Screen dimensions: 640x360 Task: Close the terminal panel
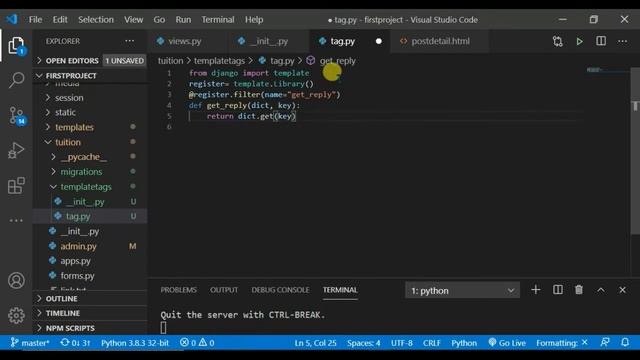(622, 290)
